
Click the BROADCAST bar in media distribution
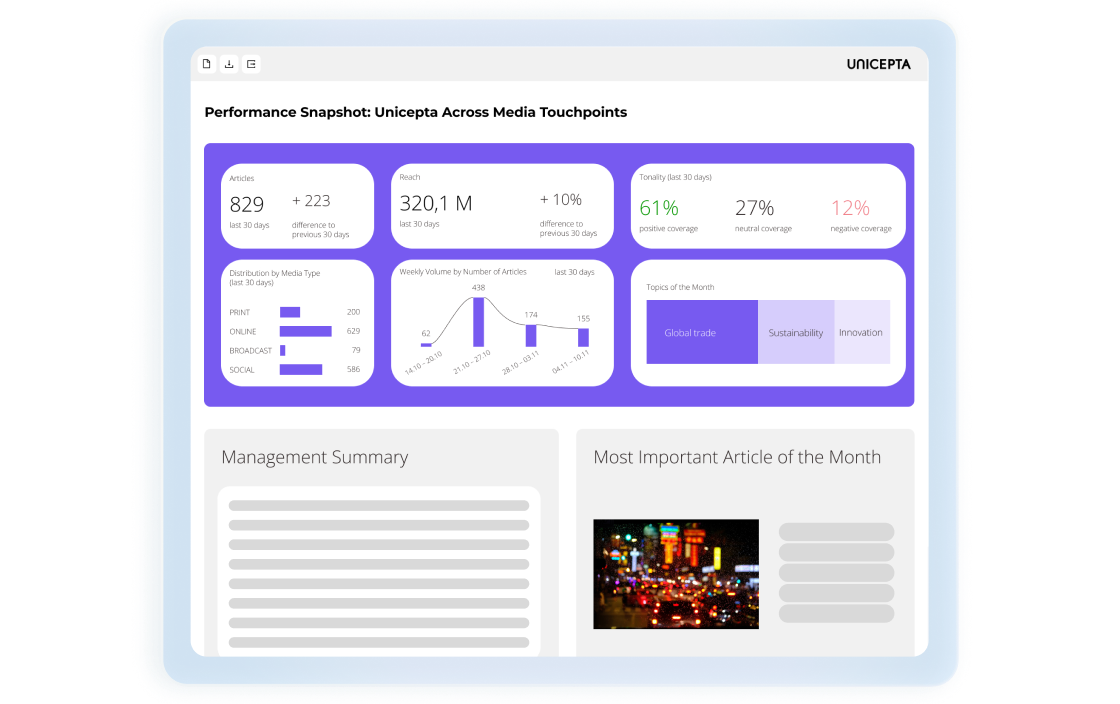point(283,351)
